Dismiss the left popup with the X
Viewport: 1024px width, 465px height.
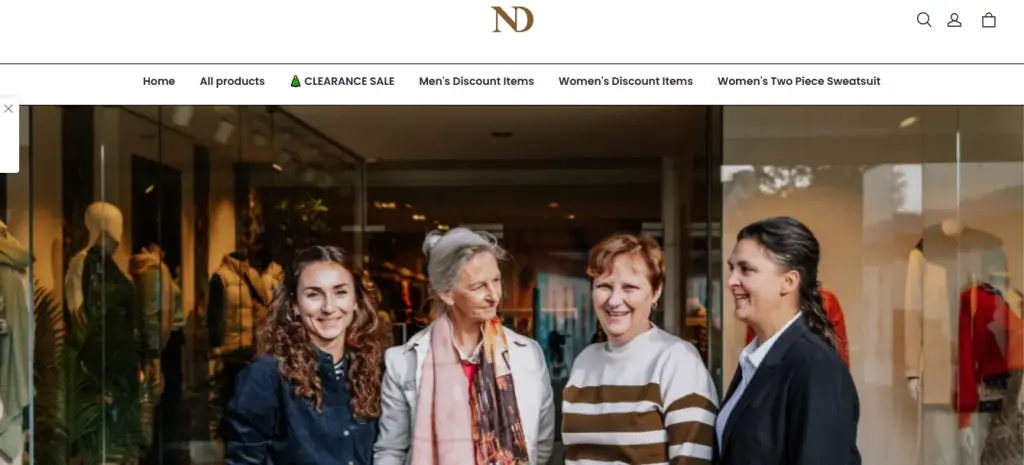click(x=8, y=108)
